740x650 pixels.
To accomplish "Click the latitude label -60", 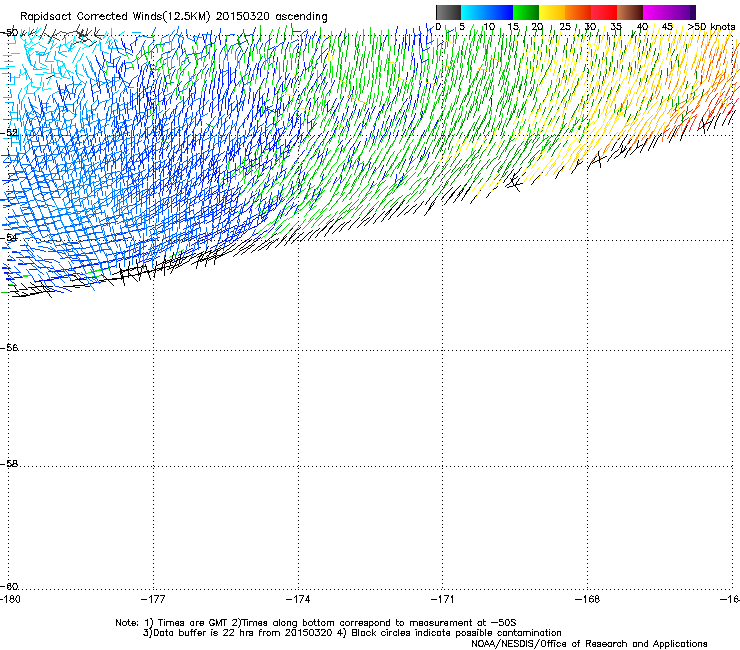I will [x=9, y=587].
